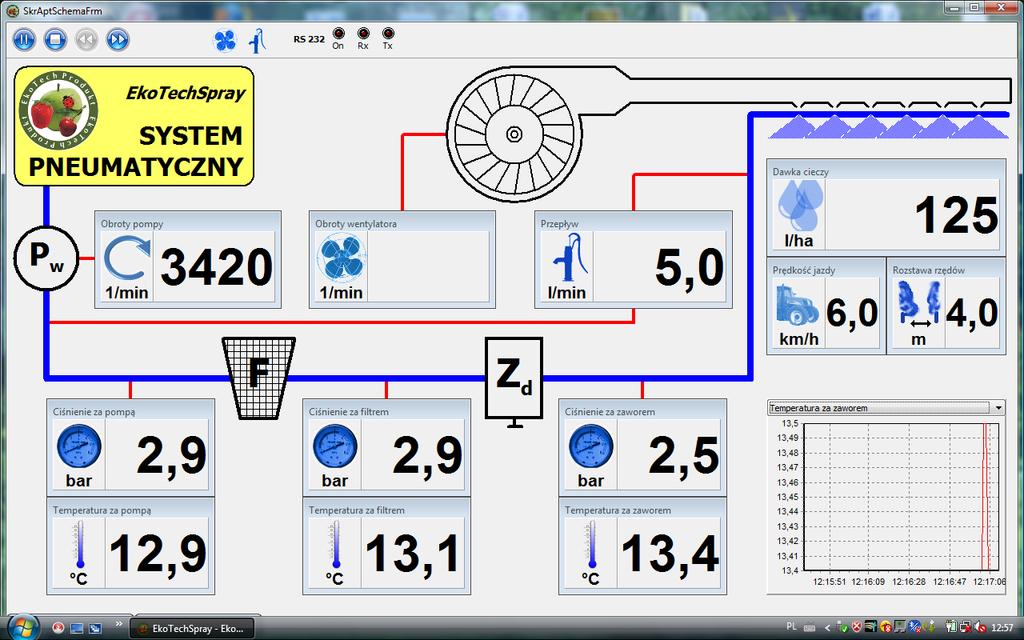Screen dimensions: 1024x640
Task: Select temperature after valve value 13,4
Action: 670,554
